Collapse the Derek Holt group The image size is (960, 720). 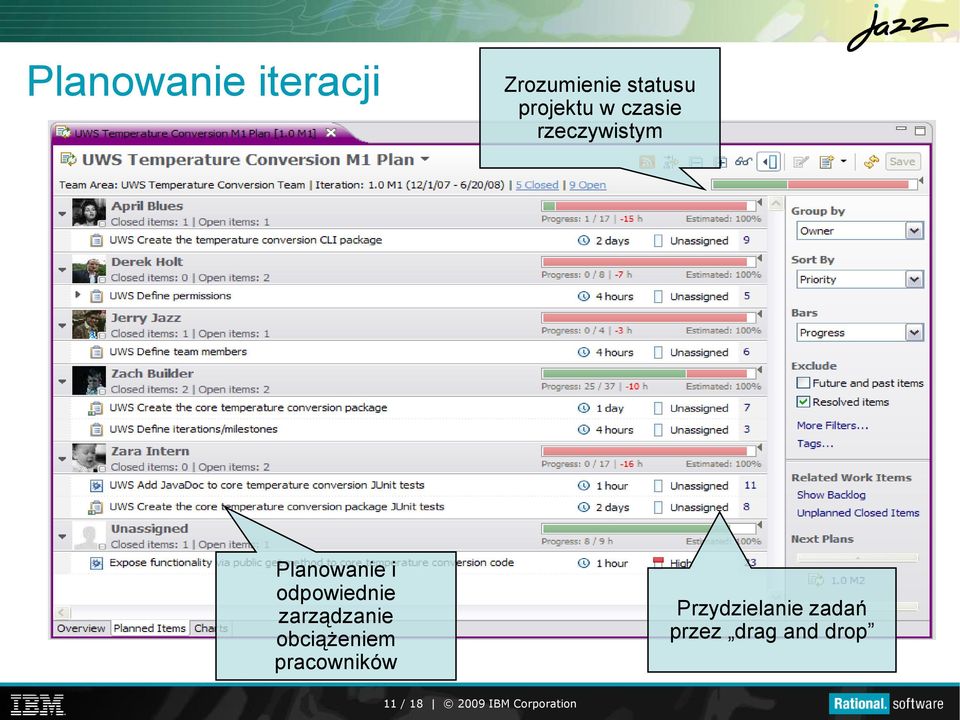62,269
